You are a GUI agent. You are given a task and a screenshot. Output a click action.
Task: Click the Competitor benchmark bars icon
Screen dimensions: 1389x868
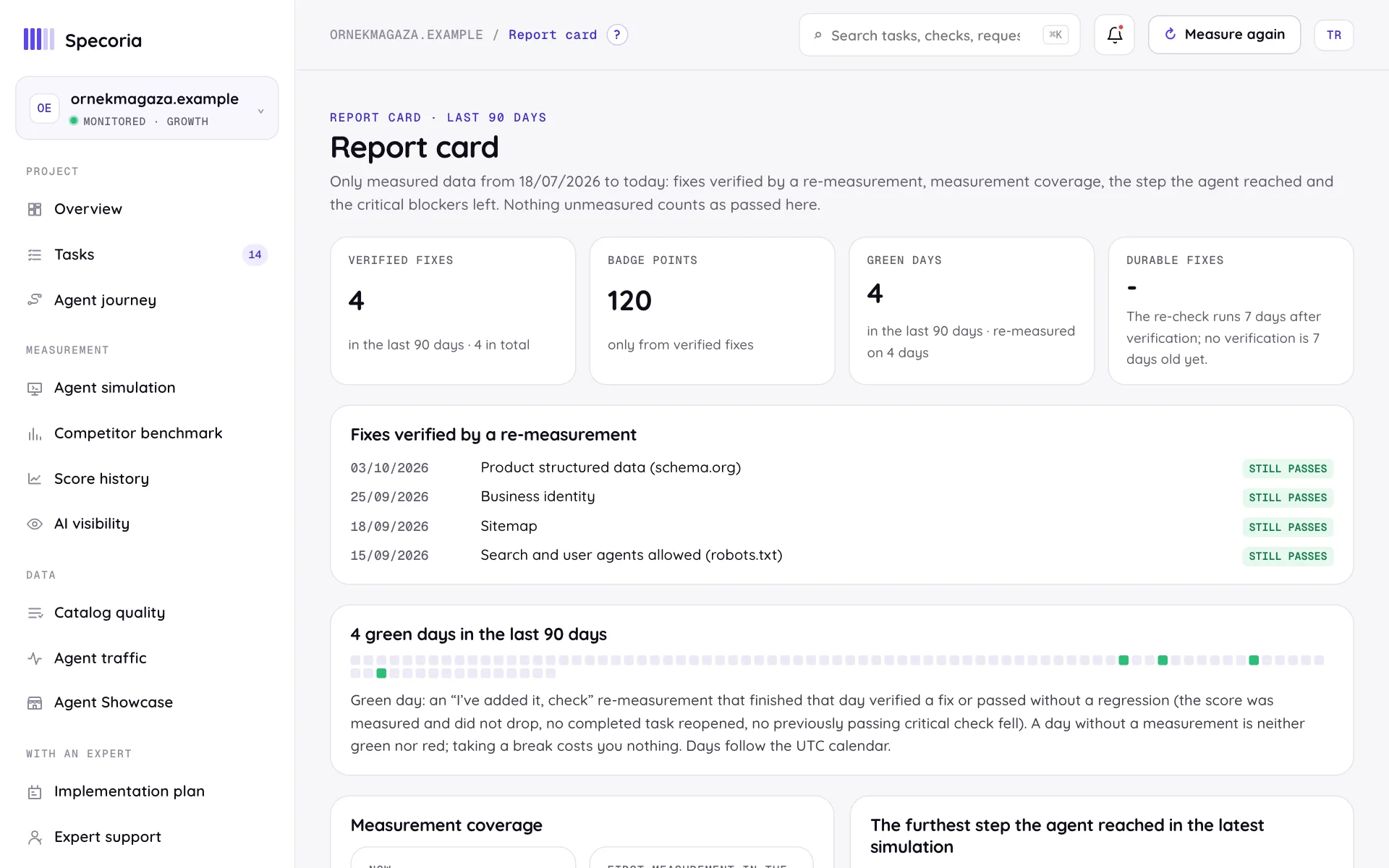35,434
